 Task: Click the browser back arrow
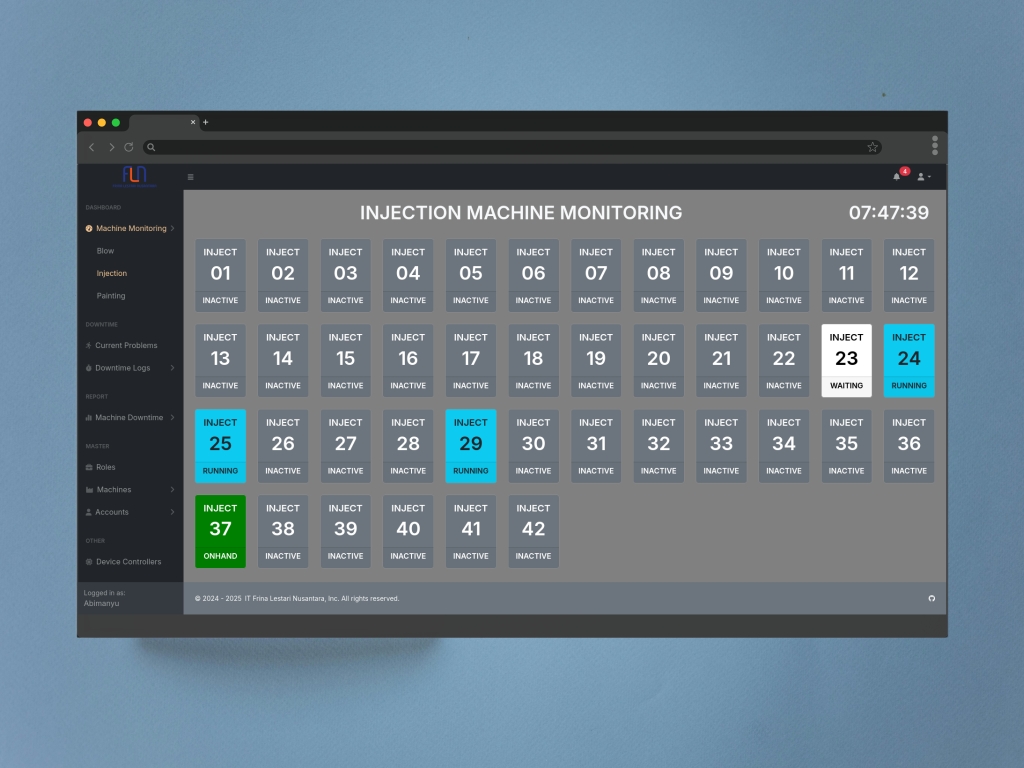(92, 147)
